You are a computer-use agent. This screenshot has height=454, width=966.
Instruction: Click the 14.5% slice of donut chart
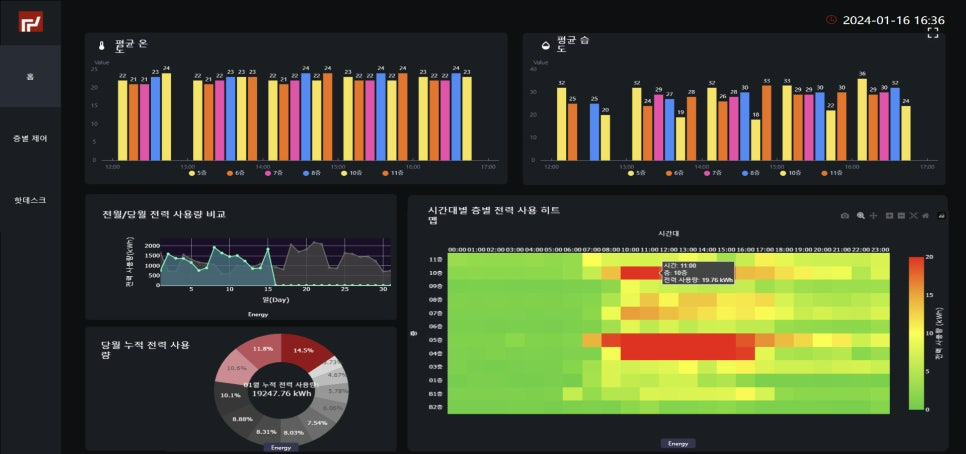[x=304, y=349]
